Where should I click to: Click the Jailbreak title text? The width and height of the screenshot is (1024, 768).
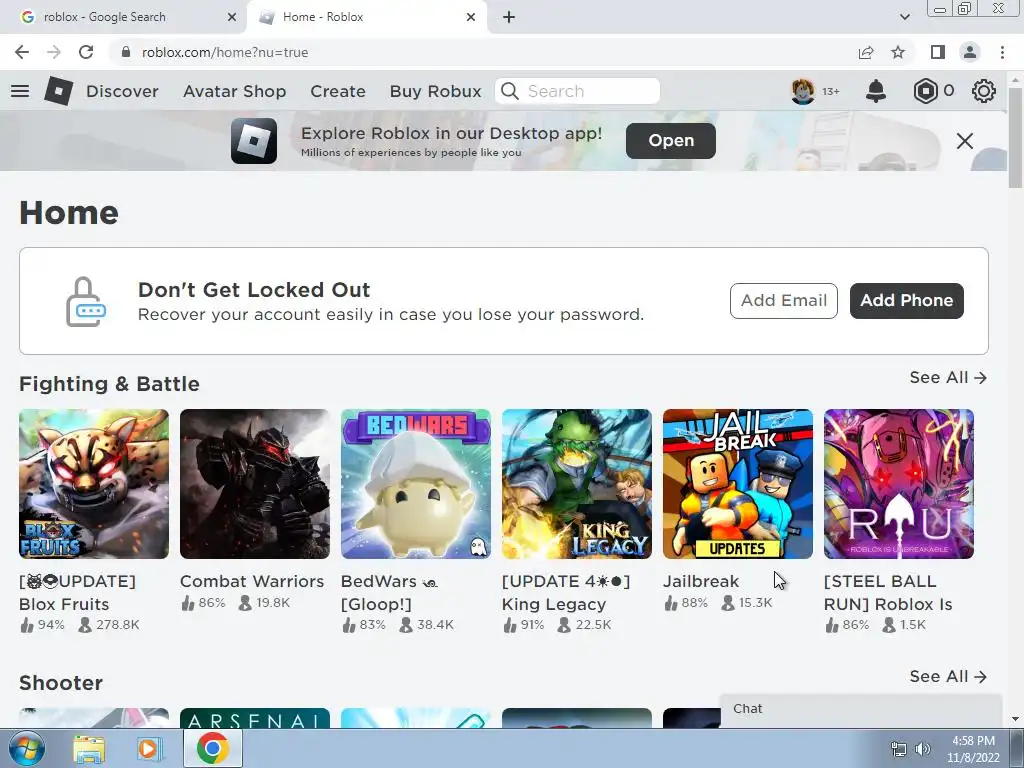pos(701,581)
